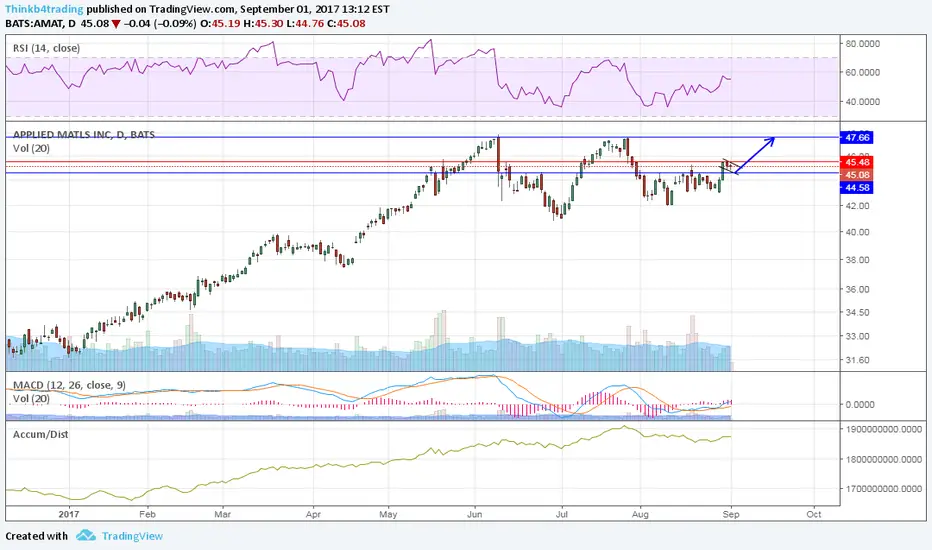The height and width of the screenshot is (550, 932).
Task: Click the Vol (20) label in price pane
Action: (32, 148)
